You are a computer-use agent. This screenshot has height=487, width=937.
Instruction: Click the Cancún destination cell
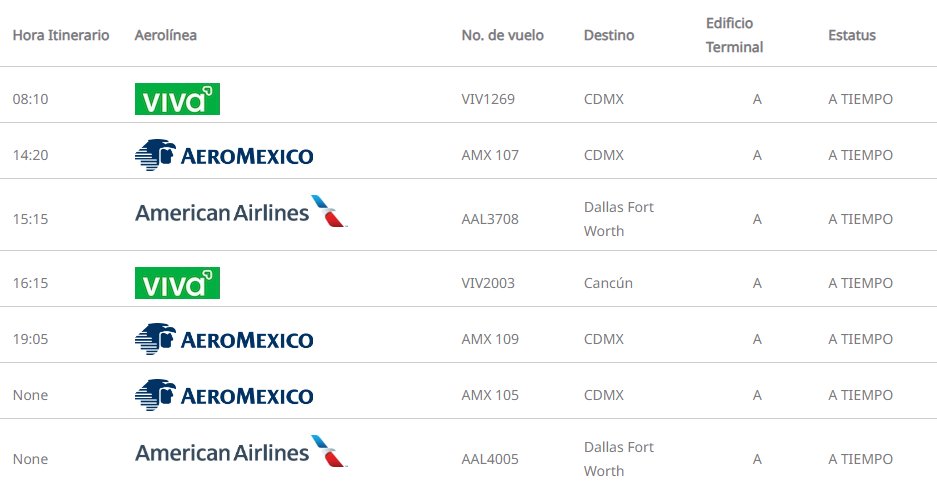[x=608, y=283]
